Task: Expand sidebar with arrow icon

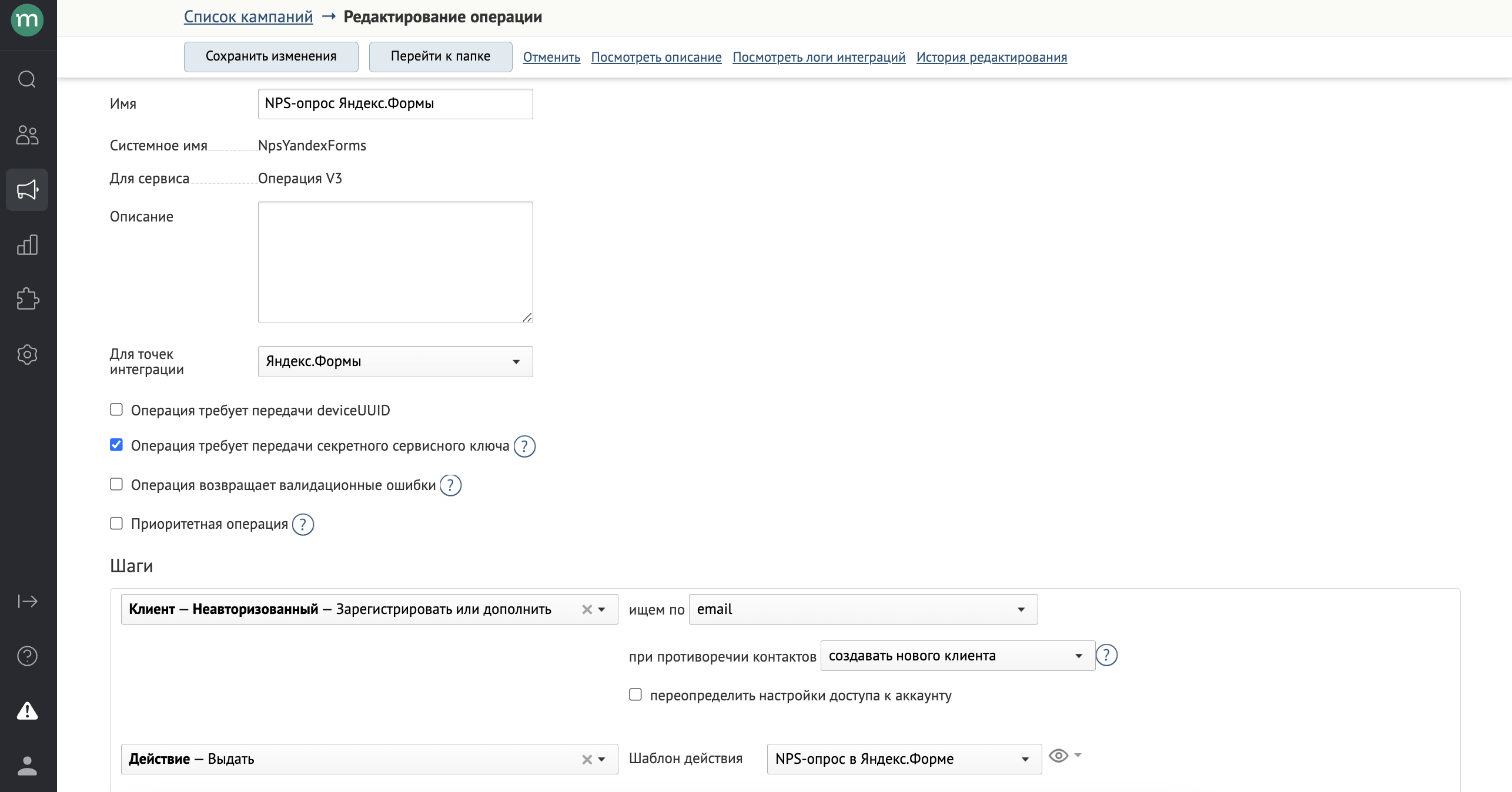Action: [x=27, y=601]
